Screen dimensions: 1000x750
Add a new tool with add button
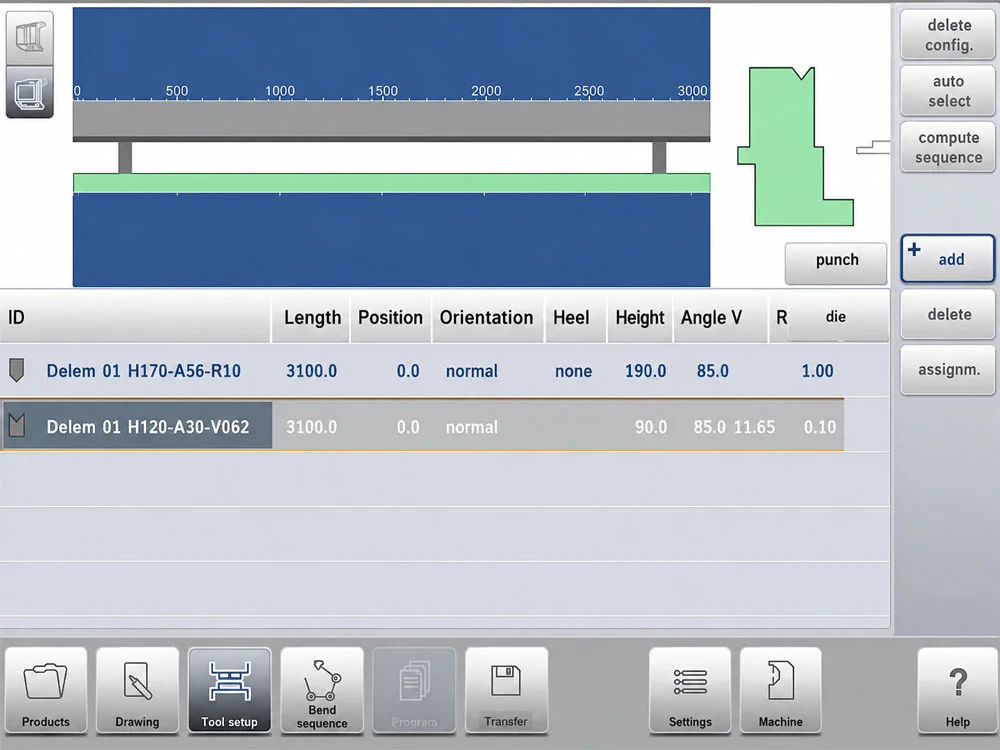[948, 259]
